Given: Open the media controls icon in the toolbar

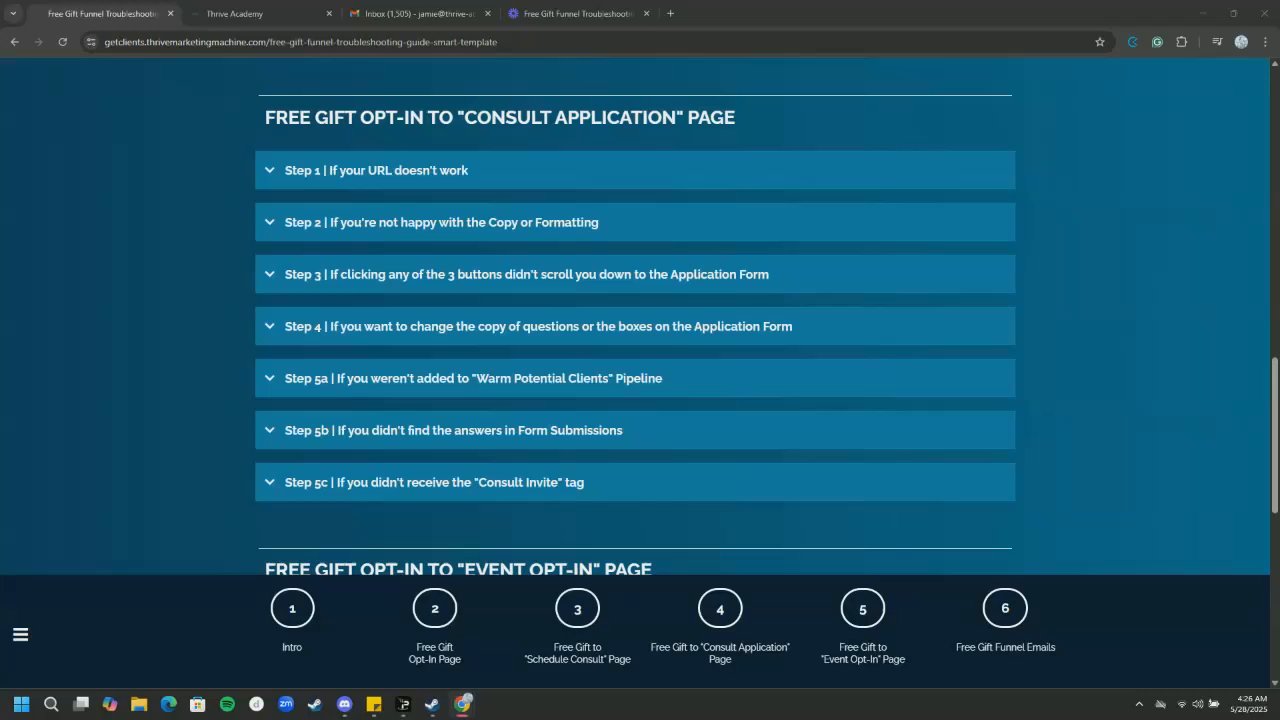Looking at the screenshot, I should [1217, 42].
